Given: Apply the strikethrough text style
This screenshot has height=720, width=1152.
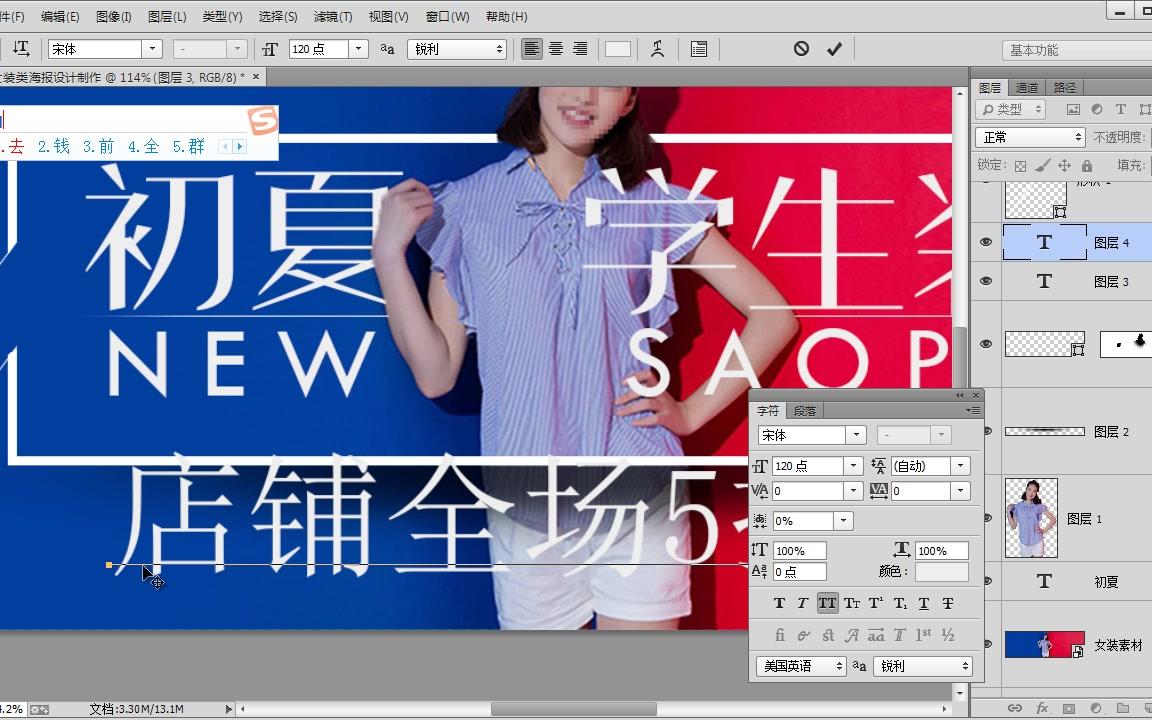Looking at the screenshot, I should click(945, 603).
